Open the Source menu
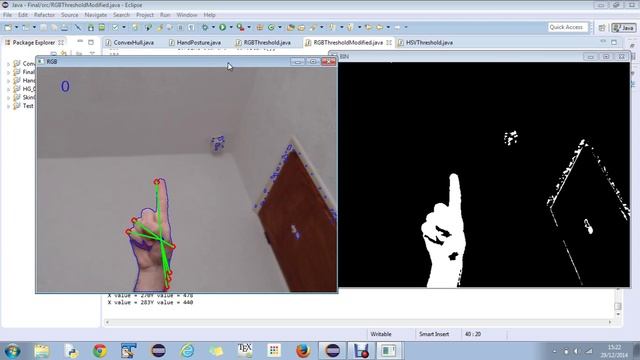 (69, 15)
